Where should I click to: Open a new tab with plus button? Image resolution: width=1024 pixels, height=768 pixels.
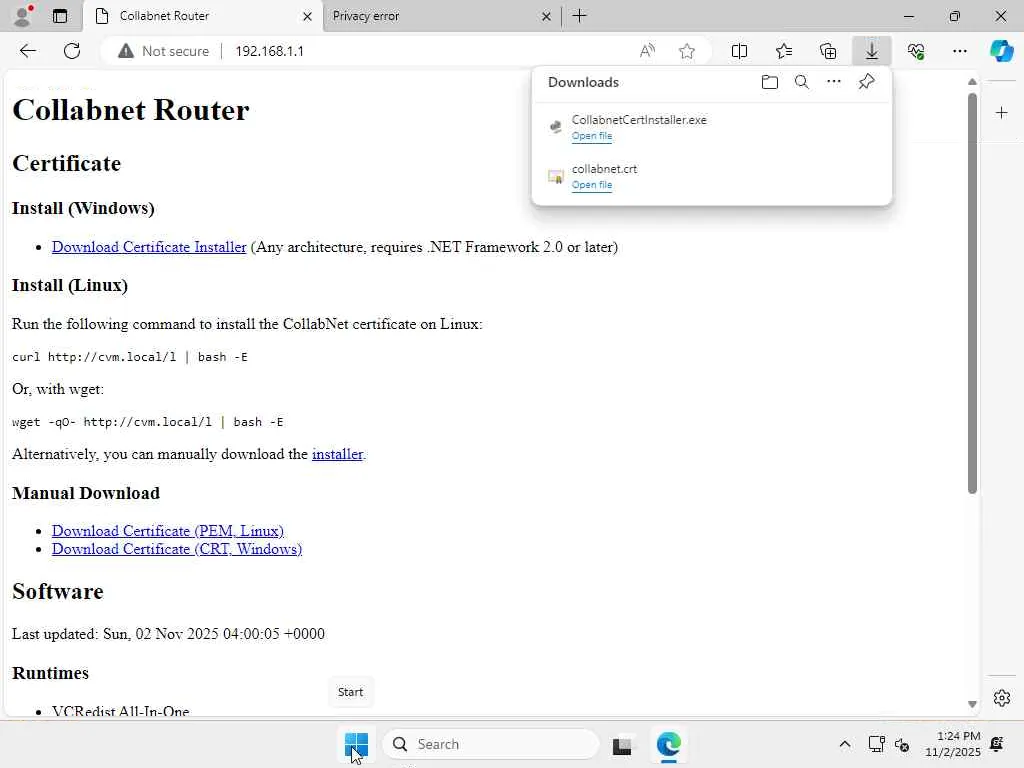coord(579,16)
